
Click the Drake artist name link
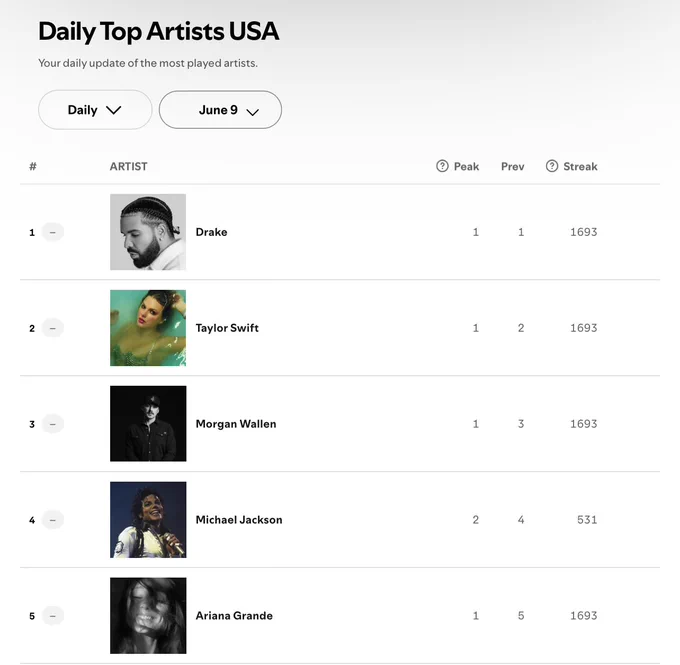pos(211,232)
